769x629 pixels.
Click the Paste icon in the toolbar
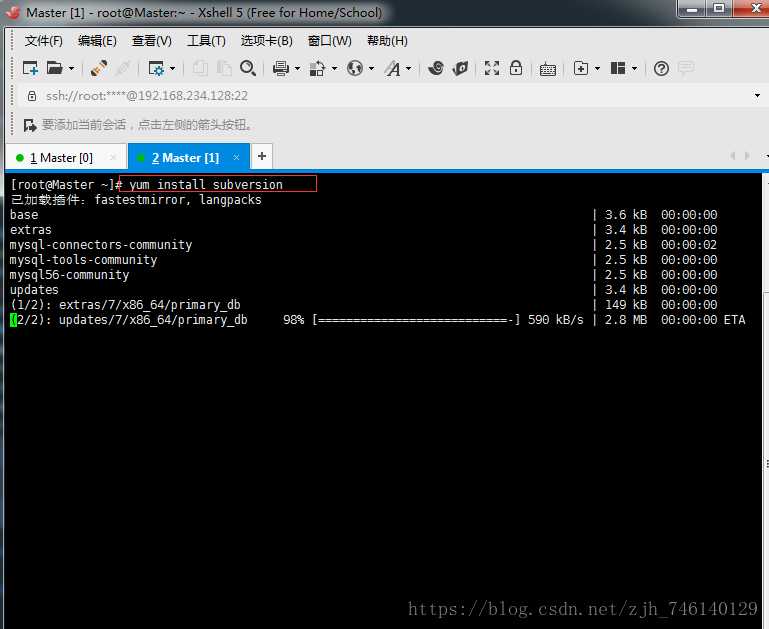(x=224, y=68)
